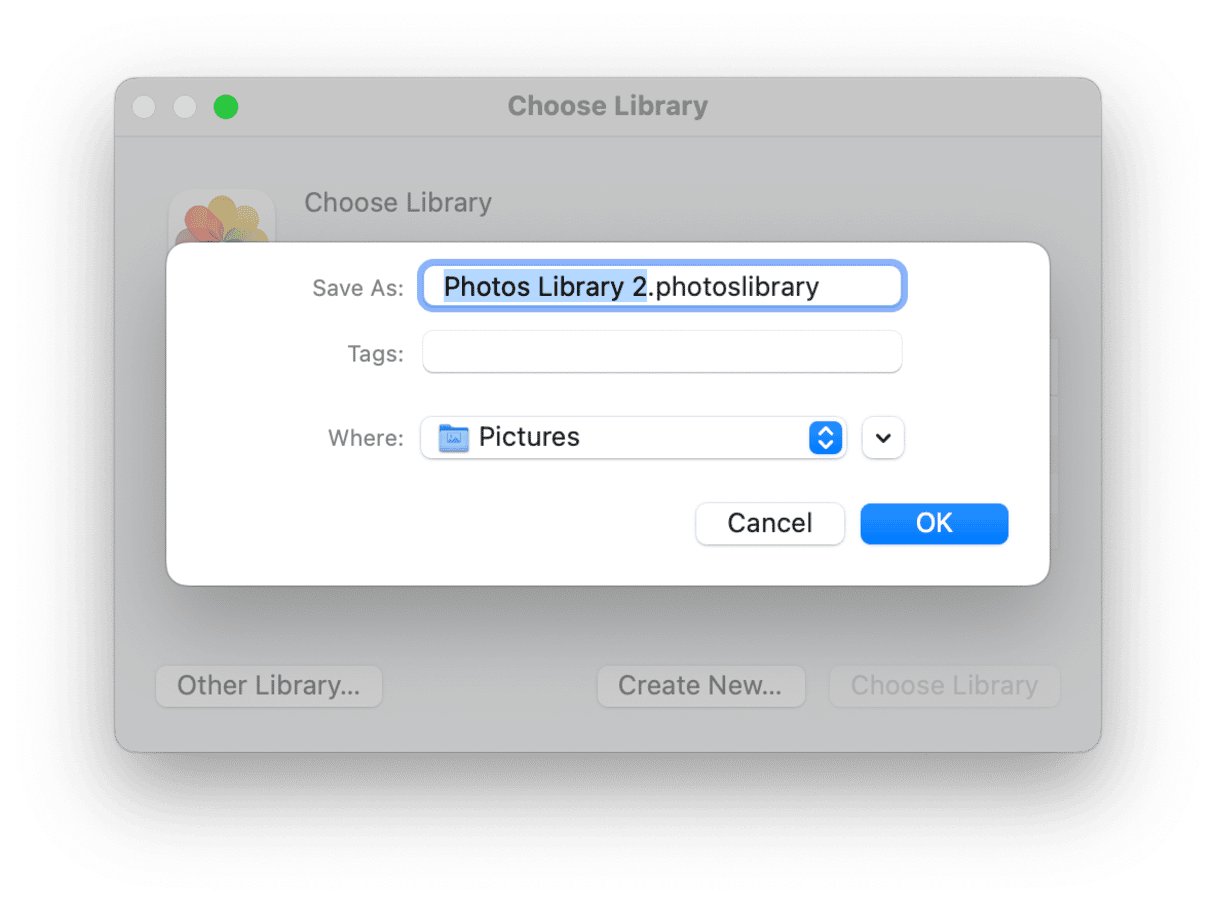Click the dimmed Choose Library button
Image resolution: width=1216 pixels, height=904 pixels.
coord(944,686)
